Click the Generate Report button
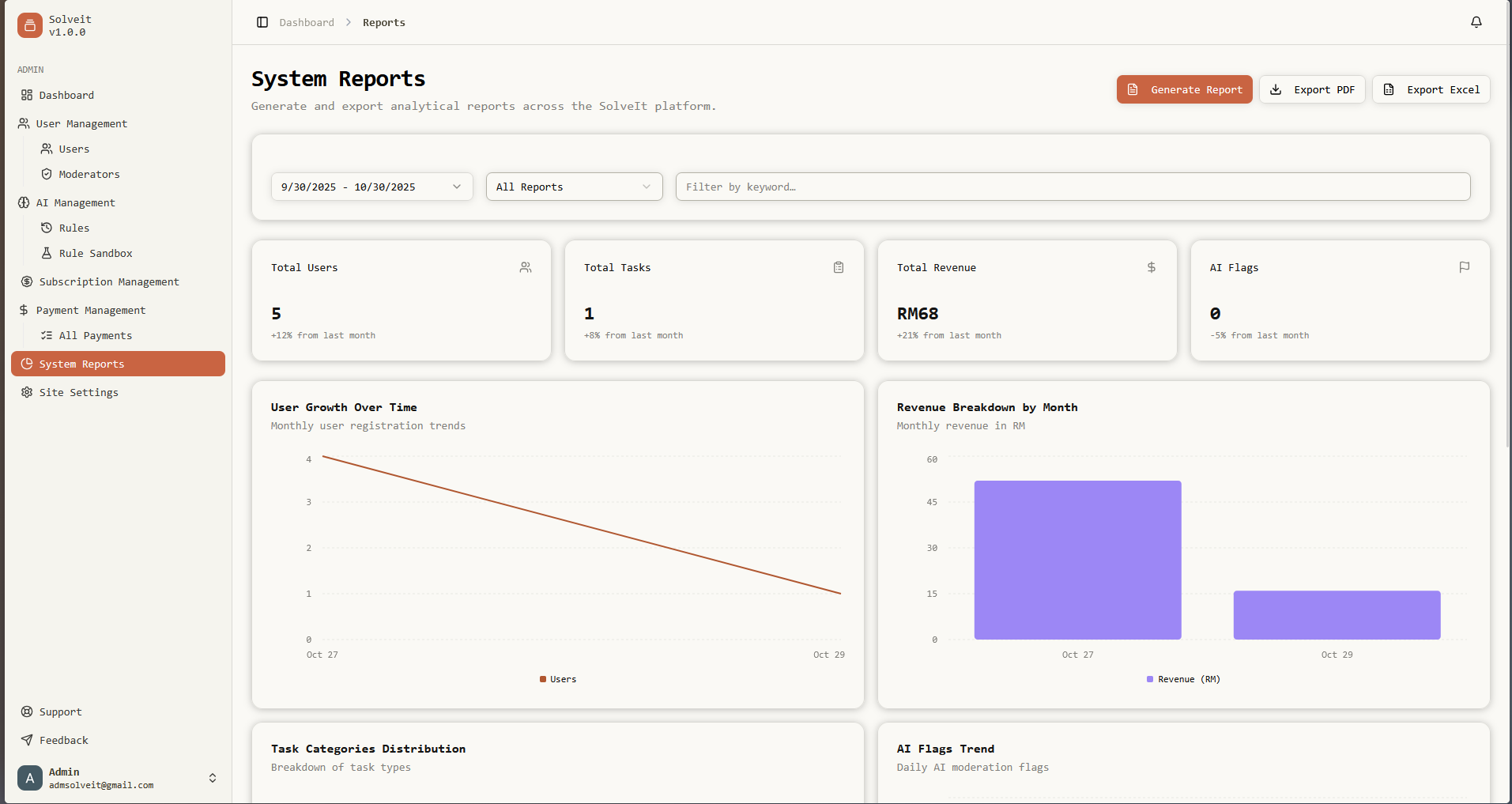Viewport: 1512px width, 804px height. (x=1183, y=89)
